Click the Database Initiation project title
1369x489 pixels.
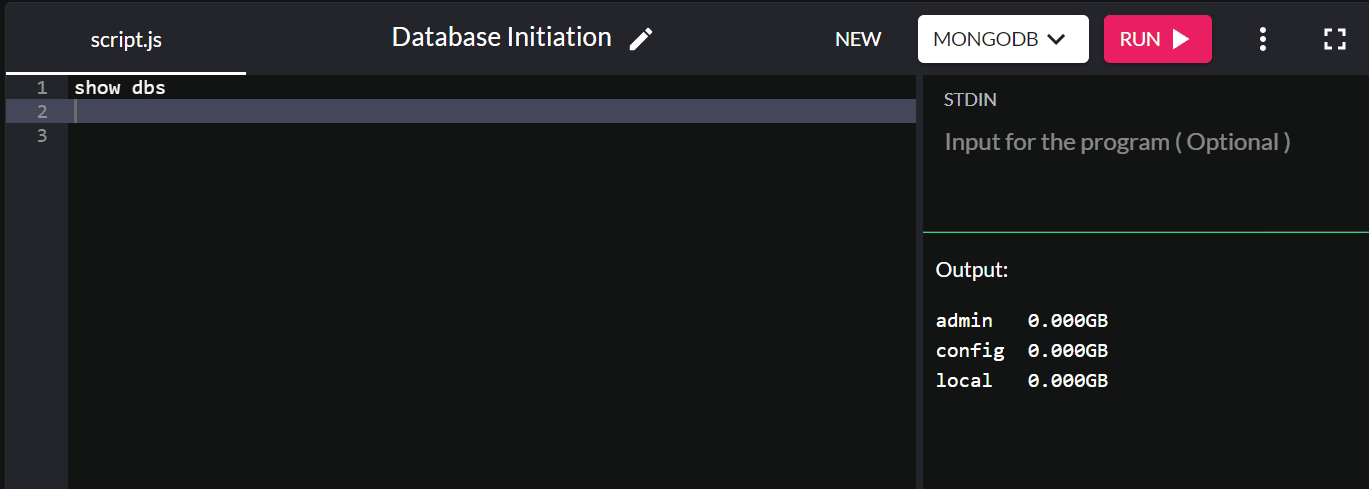tap(501, 37)
